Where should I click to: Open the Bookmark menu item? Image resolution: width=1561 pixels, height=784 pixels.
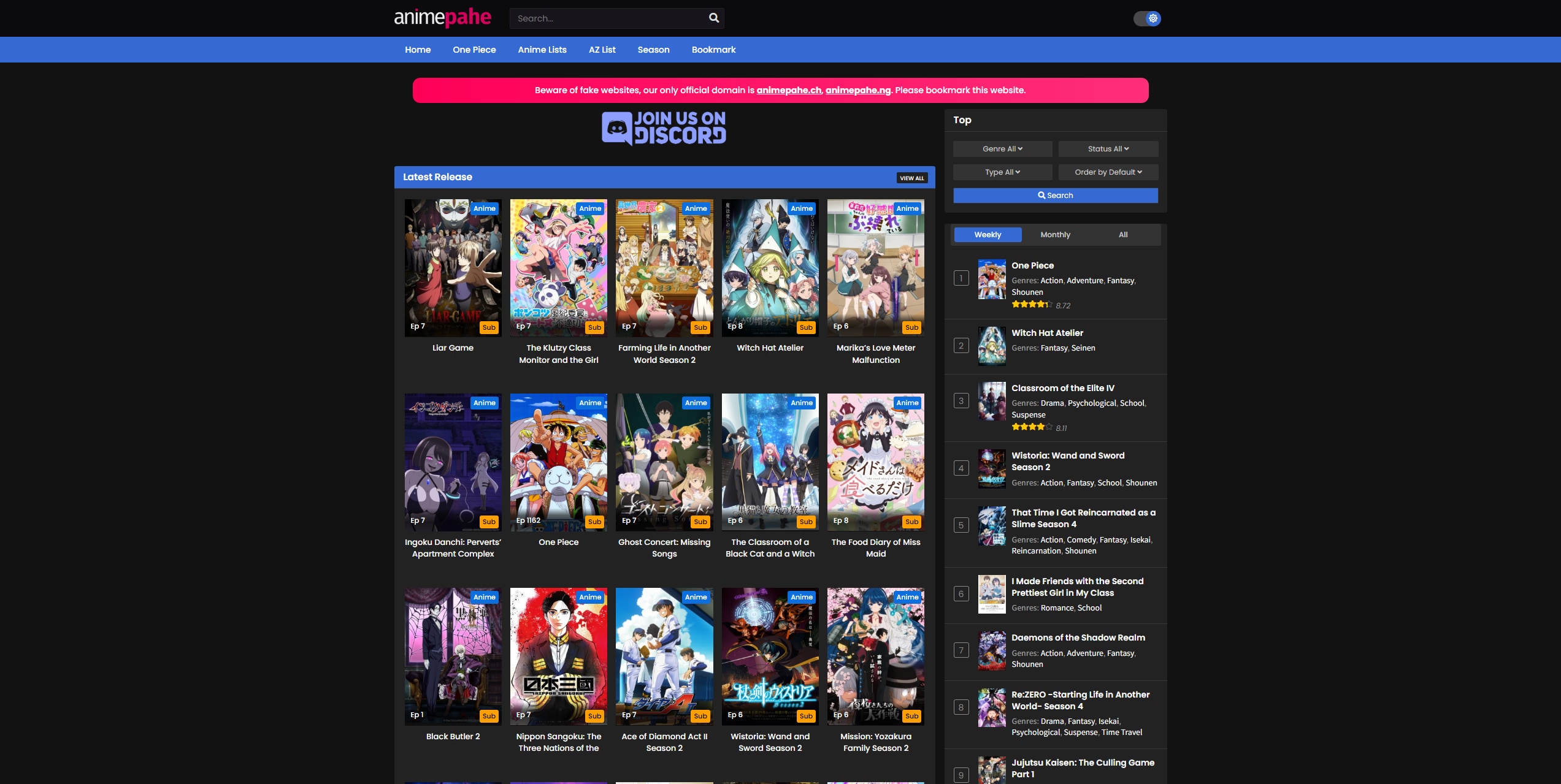[x=713, y=50]
